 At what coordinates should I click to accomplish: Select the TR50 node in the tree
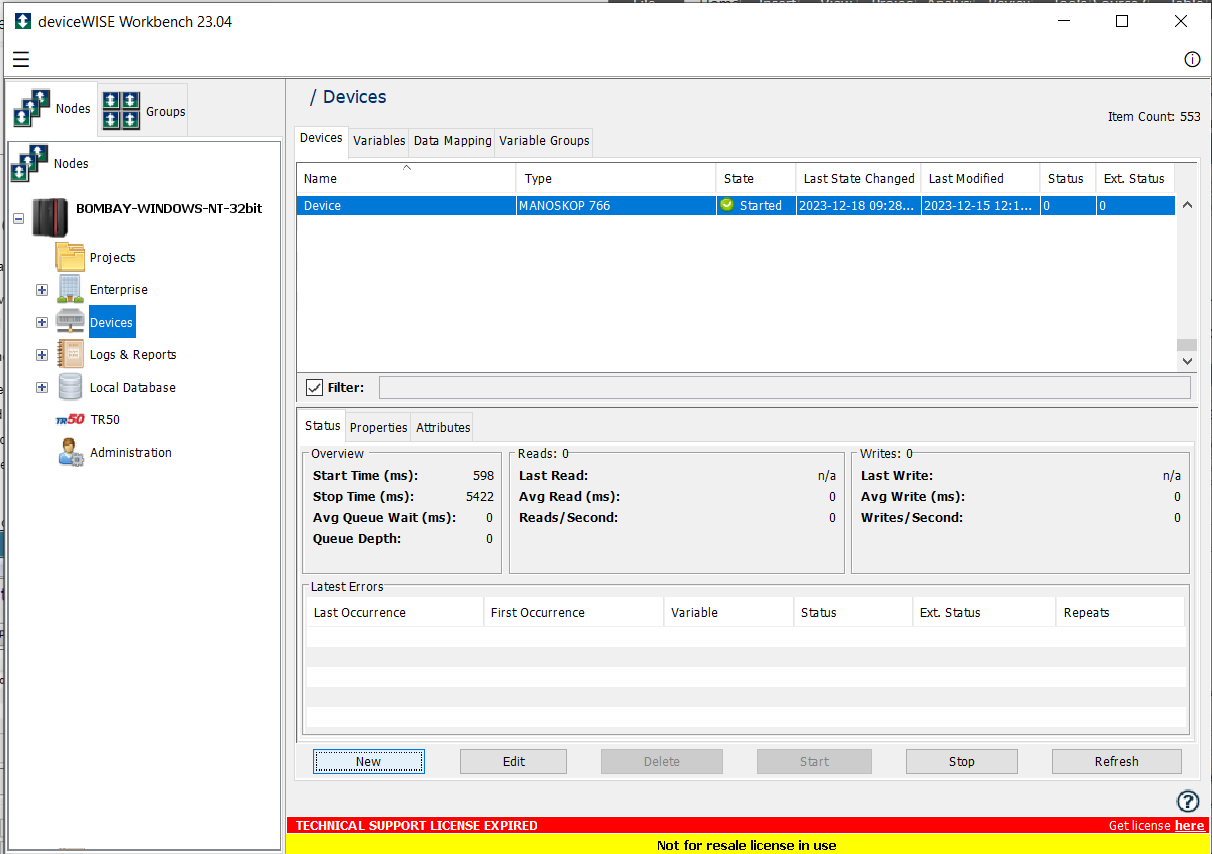tap(104, 419)
